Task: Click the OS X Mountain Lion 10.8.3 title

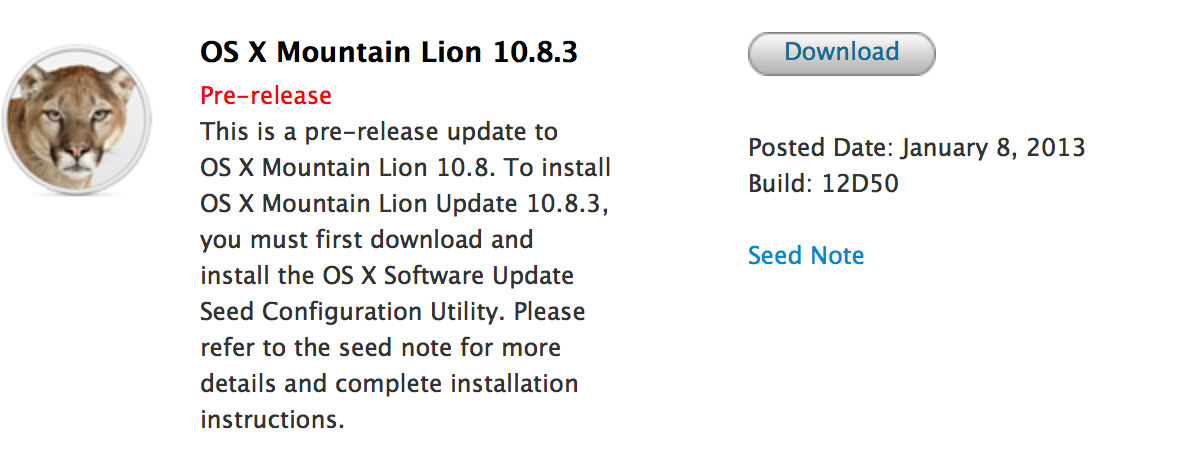Action: [x=388, y=52]
